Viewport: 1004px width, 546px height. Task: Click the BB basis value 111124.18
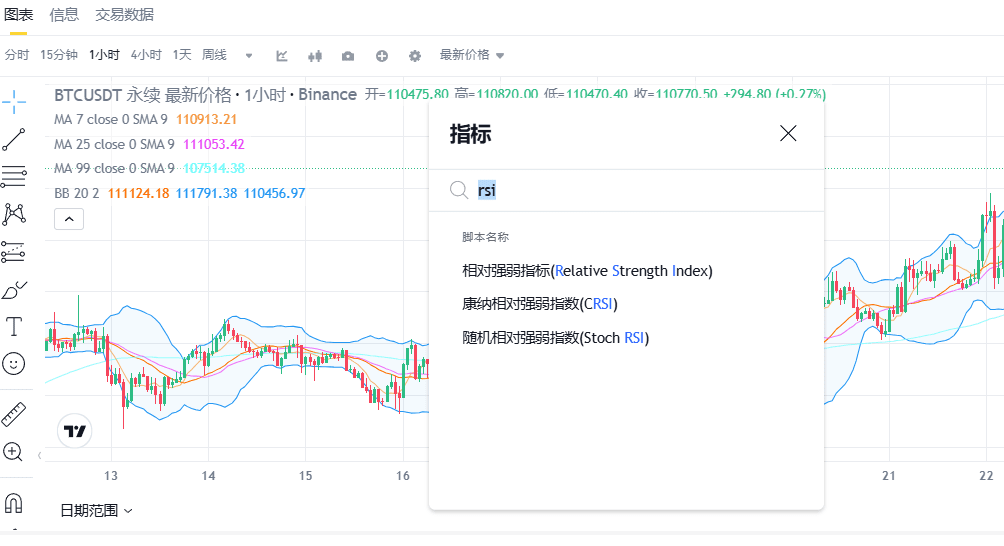point(138,193)
